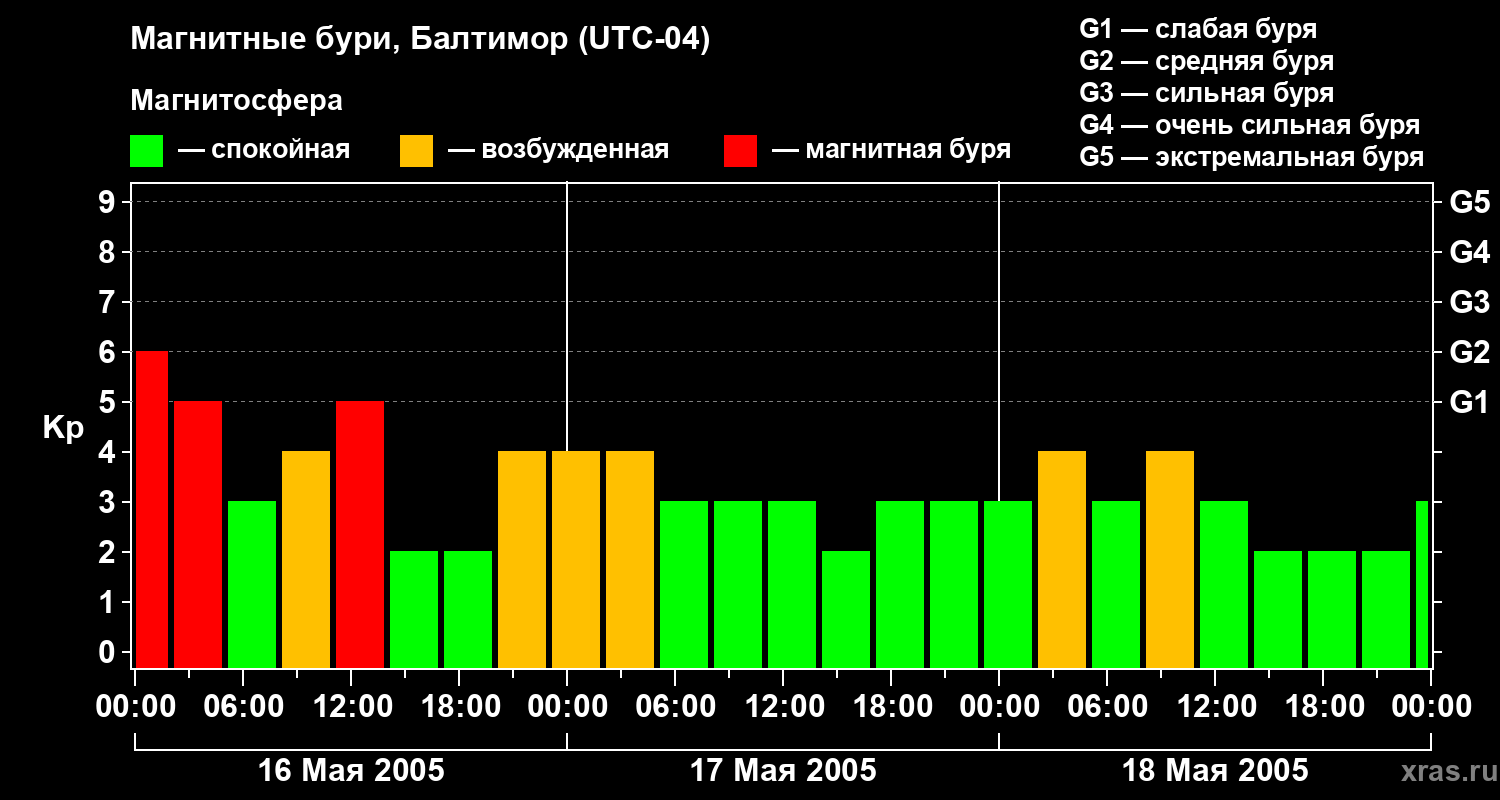The width and height of the screenshot is (1500, 800).
Task: Click the orange 'возбужденная' legend swatch
Action: tap(416, 151)
